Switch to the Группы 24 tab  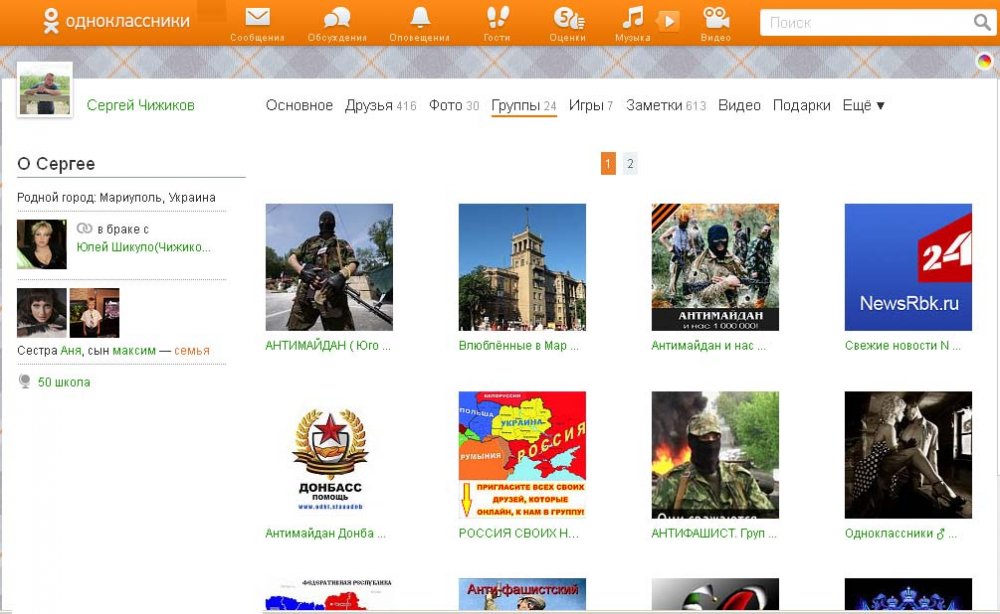coord(524,105)
